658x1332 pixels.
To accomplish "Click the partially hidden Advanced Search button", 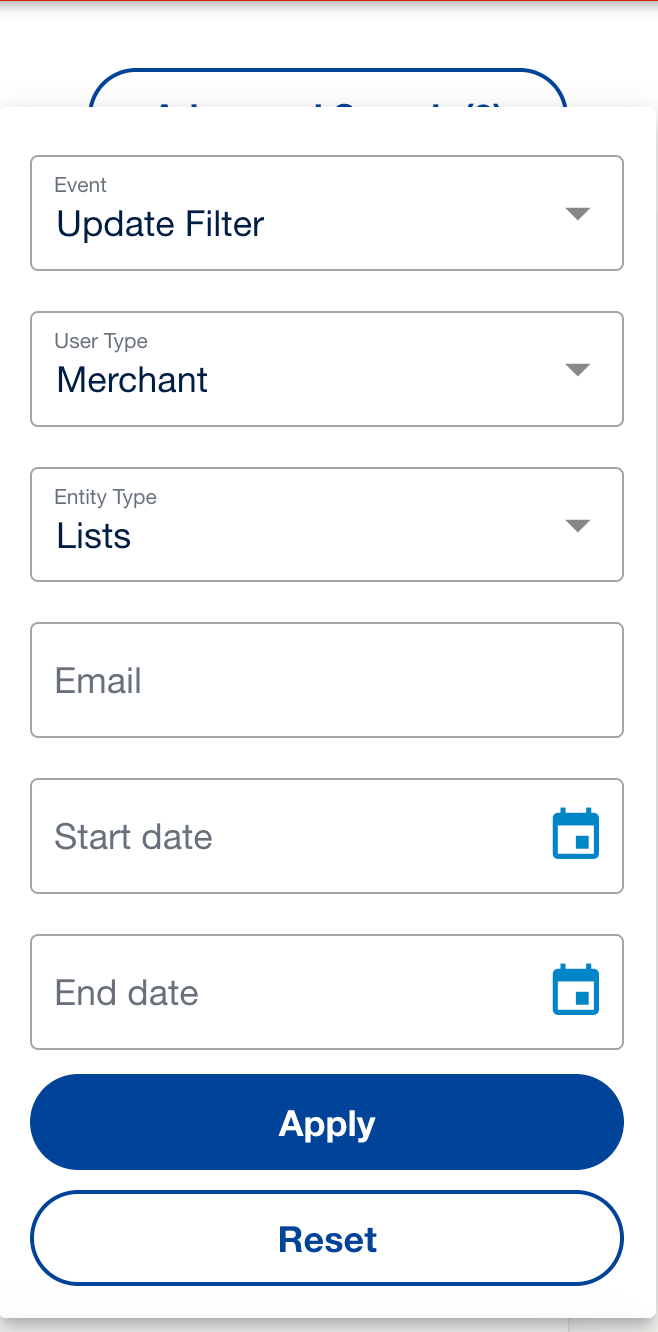I will coord(328,90).
